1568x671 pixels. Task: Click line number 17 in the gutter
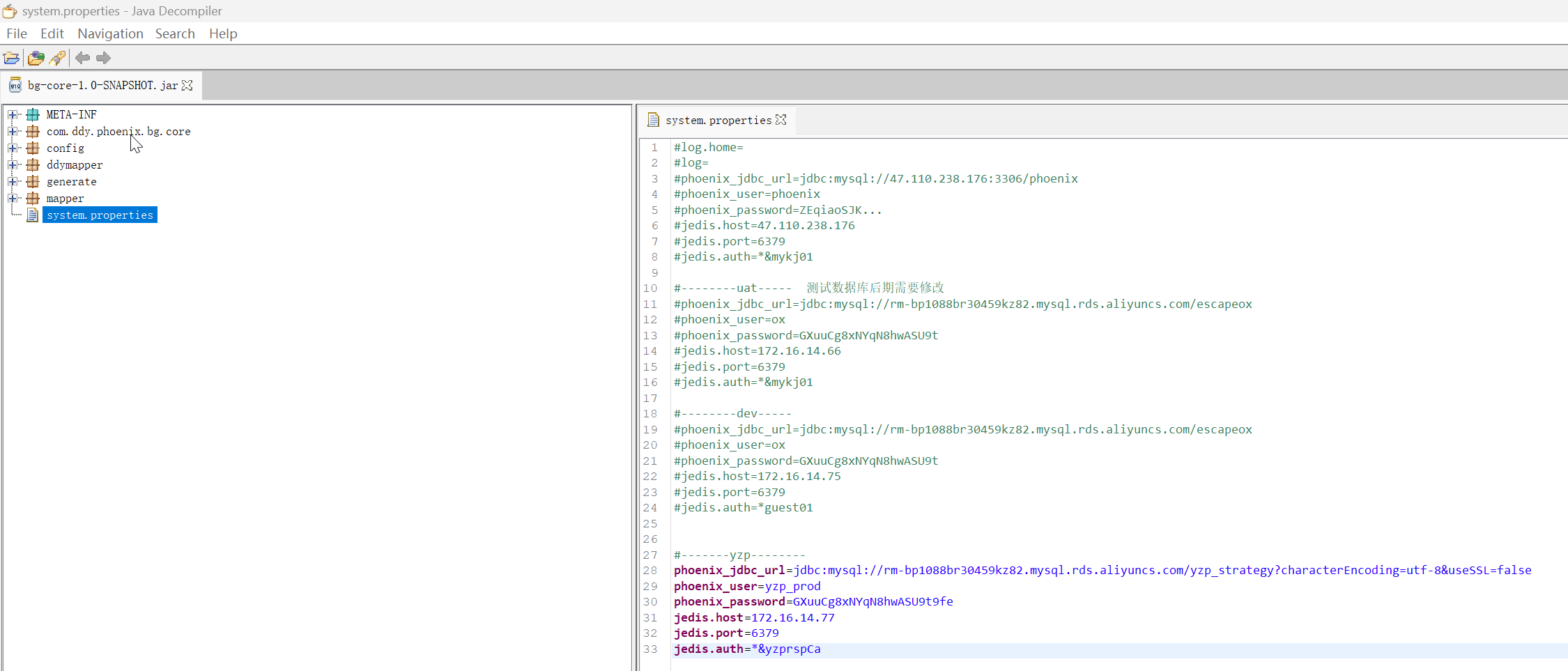[x=650, y=398]
